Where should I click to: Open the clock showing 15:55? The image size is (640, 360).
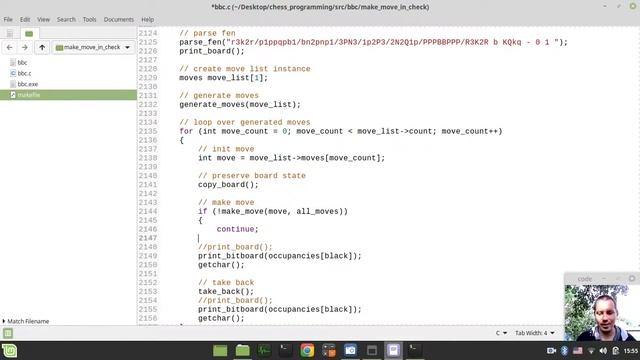[631, 351]
